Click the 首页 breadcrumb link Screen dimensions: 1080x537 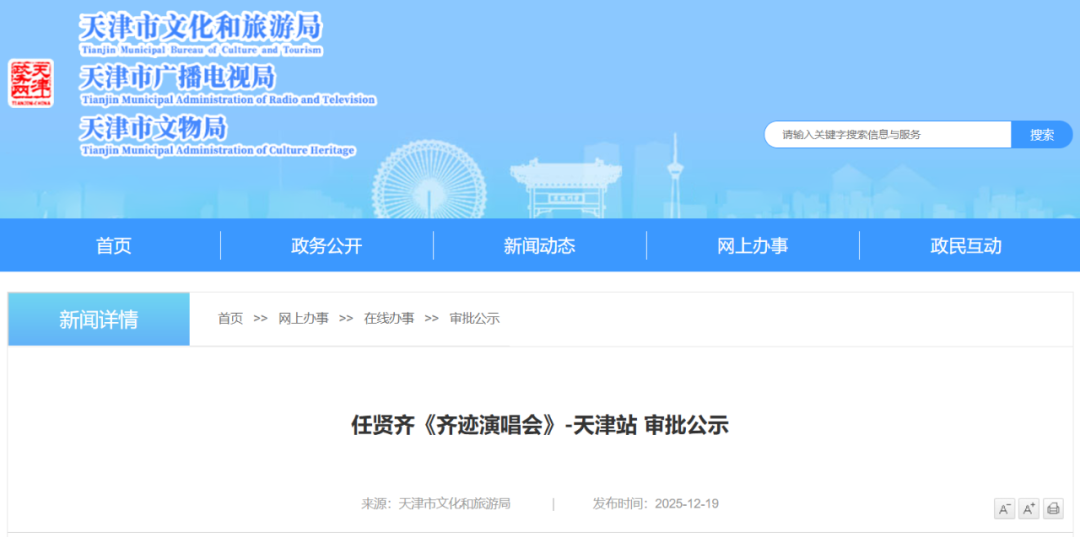[230, 319]
